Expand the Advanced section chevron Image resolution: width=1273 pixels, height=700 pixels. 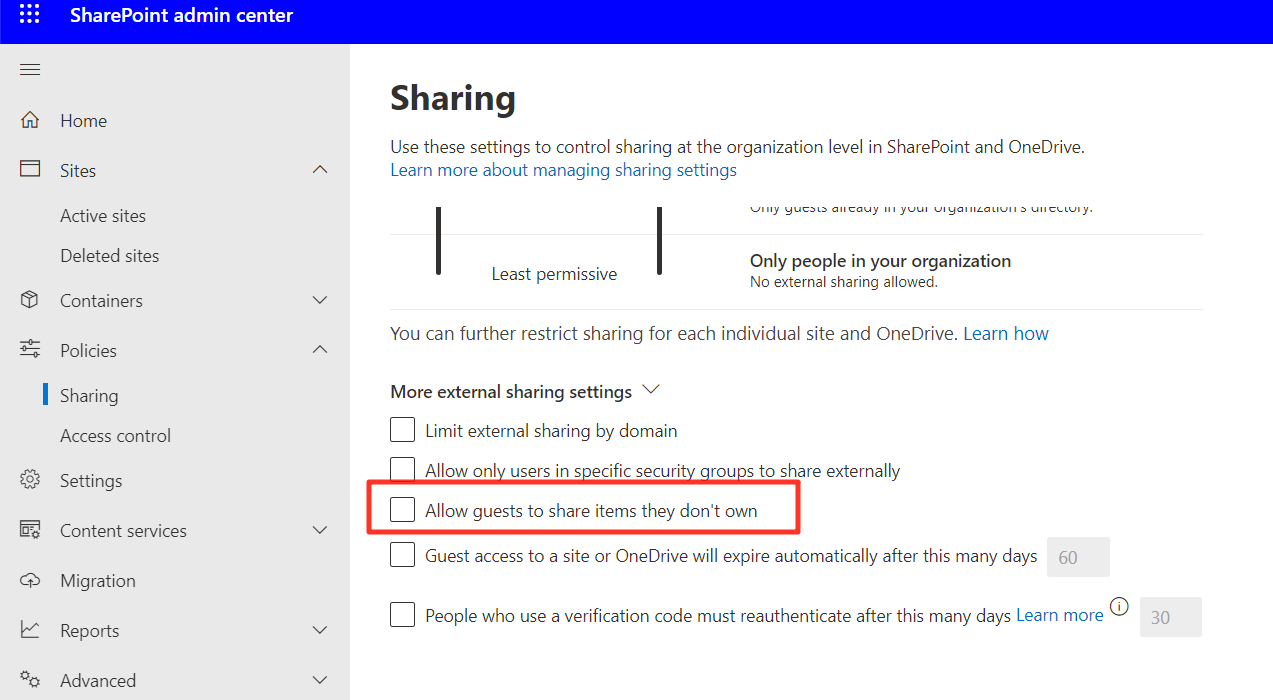[x=320, y=680]
